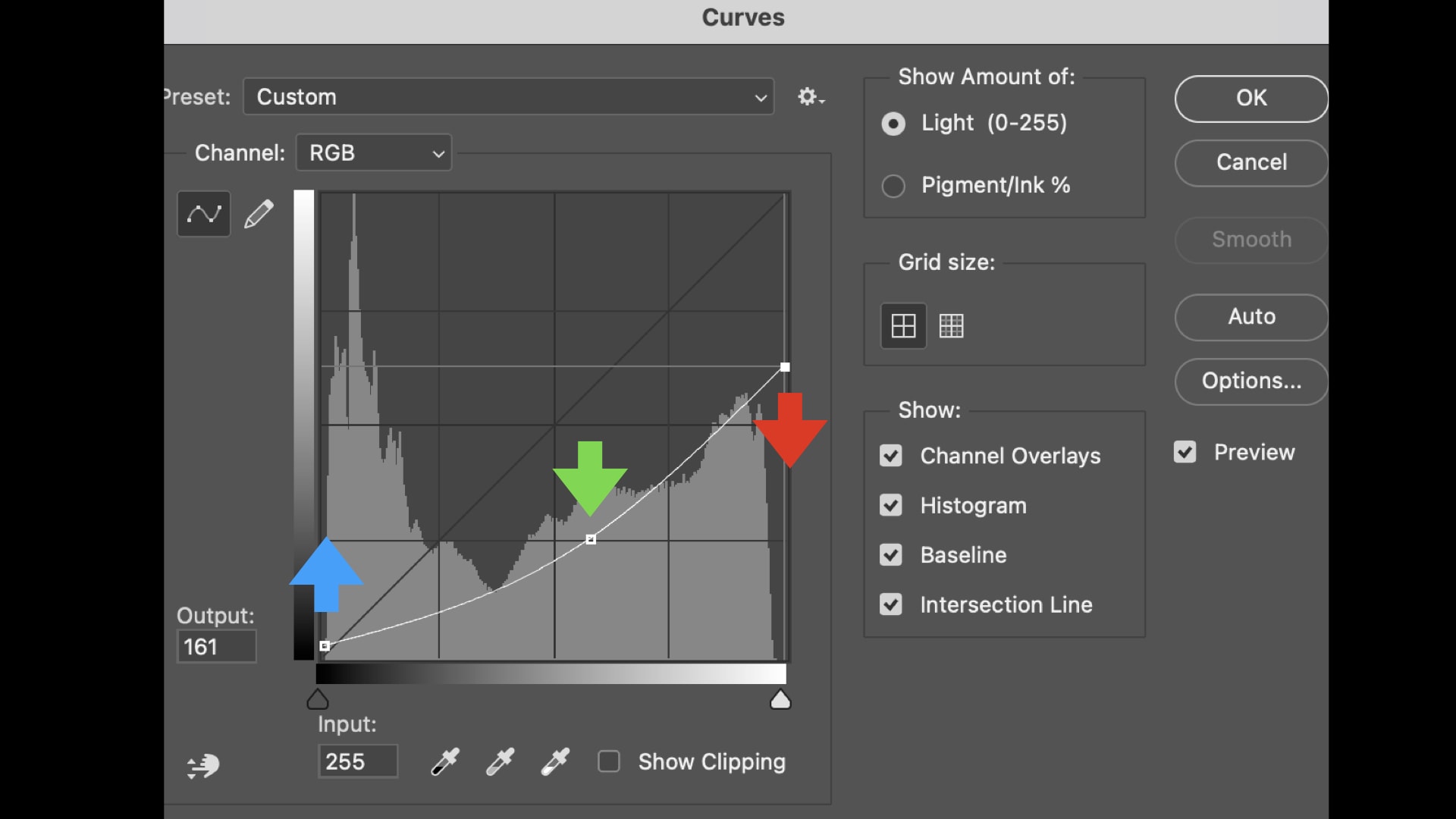This screenshot has height=819, width=1456.
Task: Select the large quarter grid size
Action: pos(903,325)
